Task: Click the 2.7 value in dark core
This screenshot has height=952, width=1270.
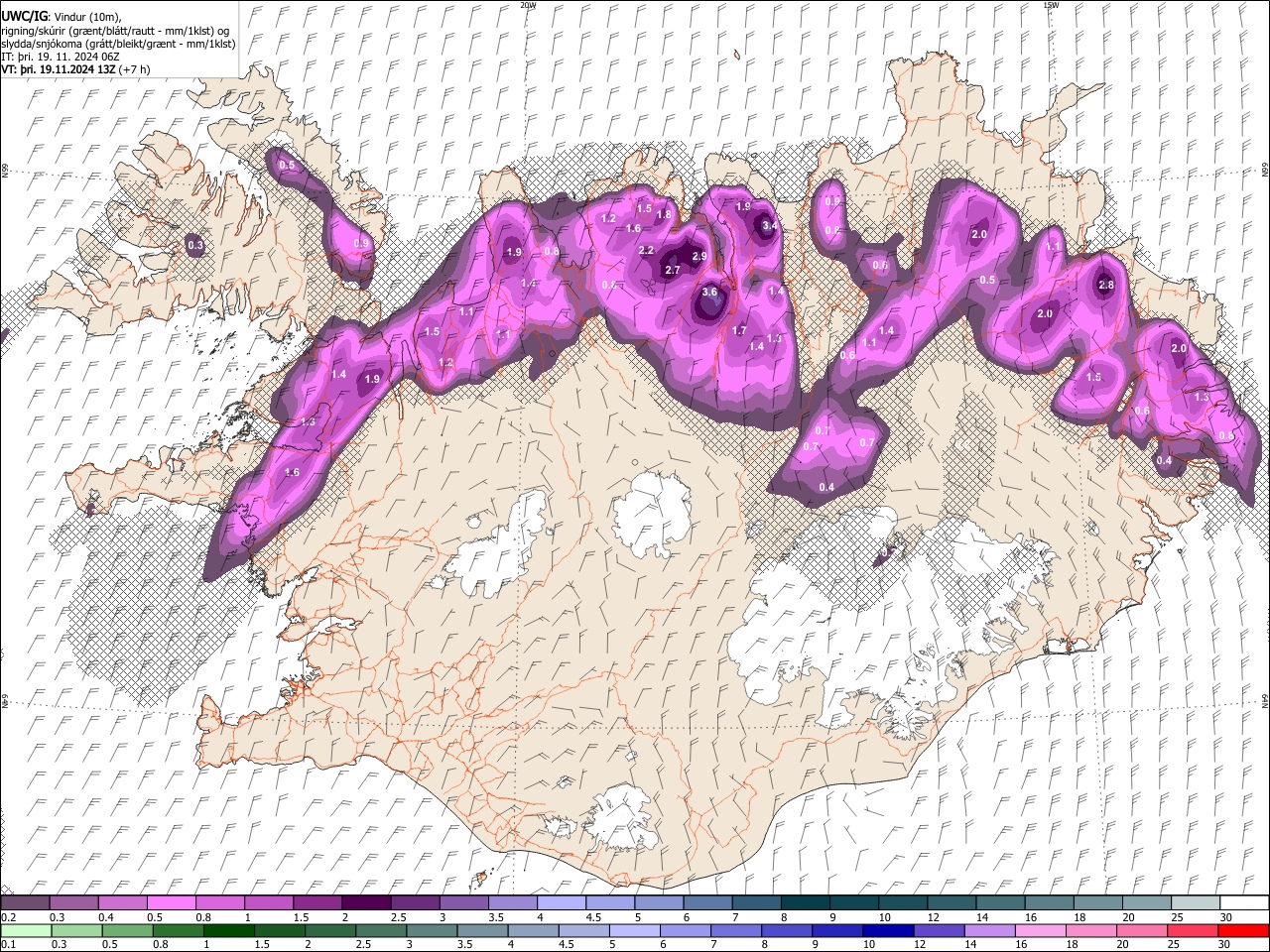Action: (x=673, y=270)
